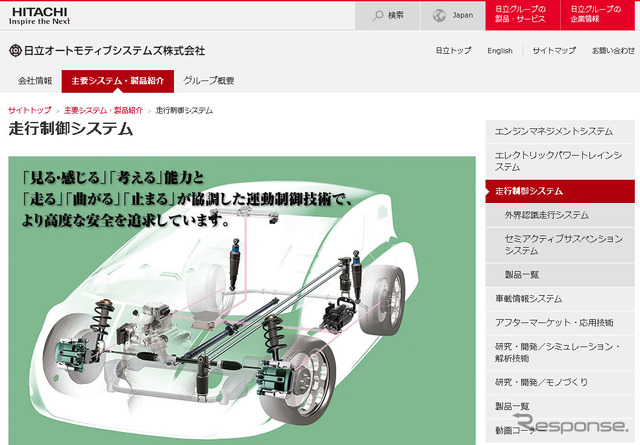Click the globe icon beside Japan
The image size is (640, 445).
click(x=439, y=16)
